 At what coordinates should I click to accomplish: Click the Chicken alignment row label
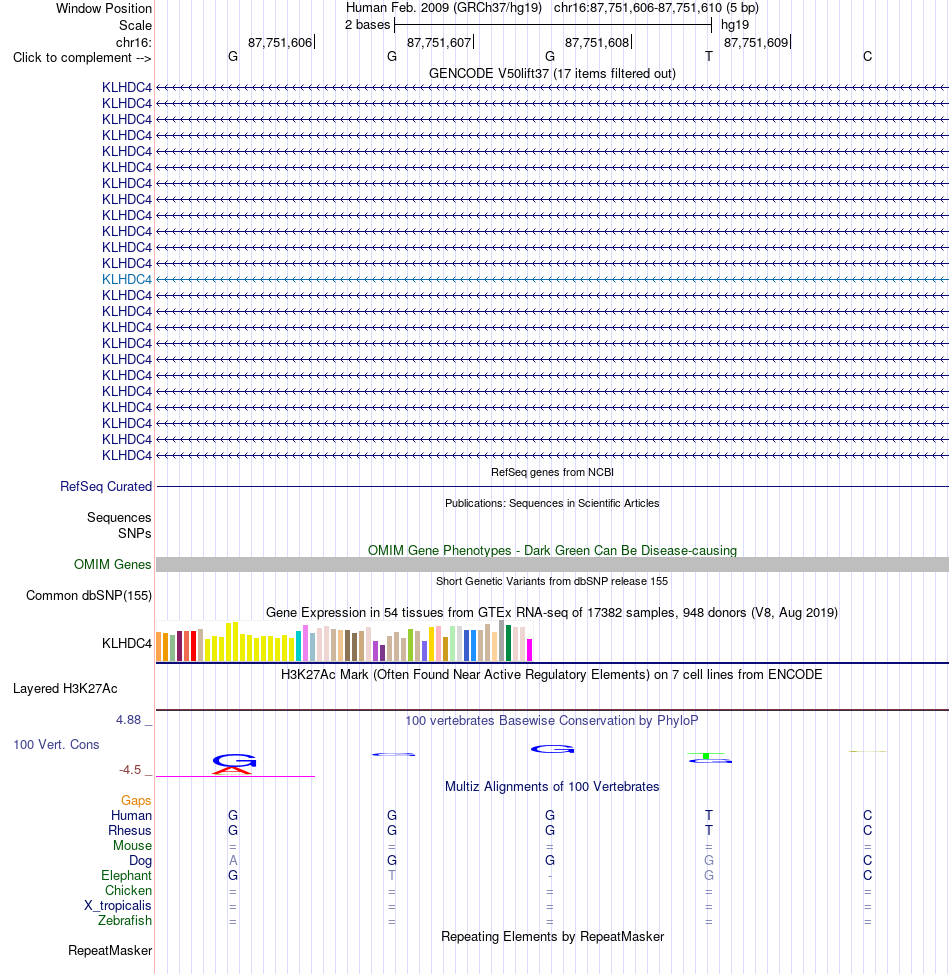[x=129, y=890]
